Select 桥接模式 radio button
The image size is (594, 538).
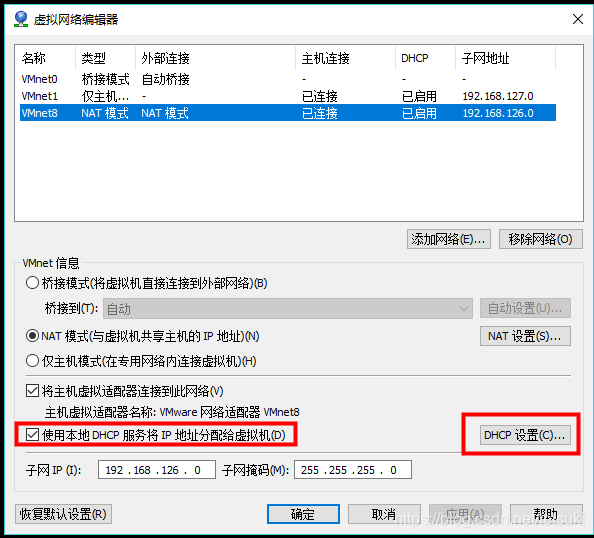pyautogui.click(x=32, y=283)
